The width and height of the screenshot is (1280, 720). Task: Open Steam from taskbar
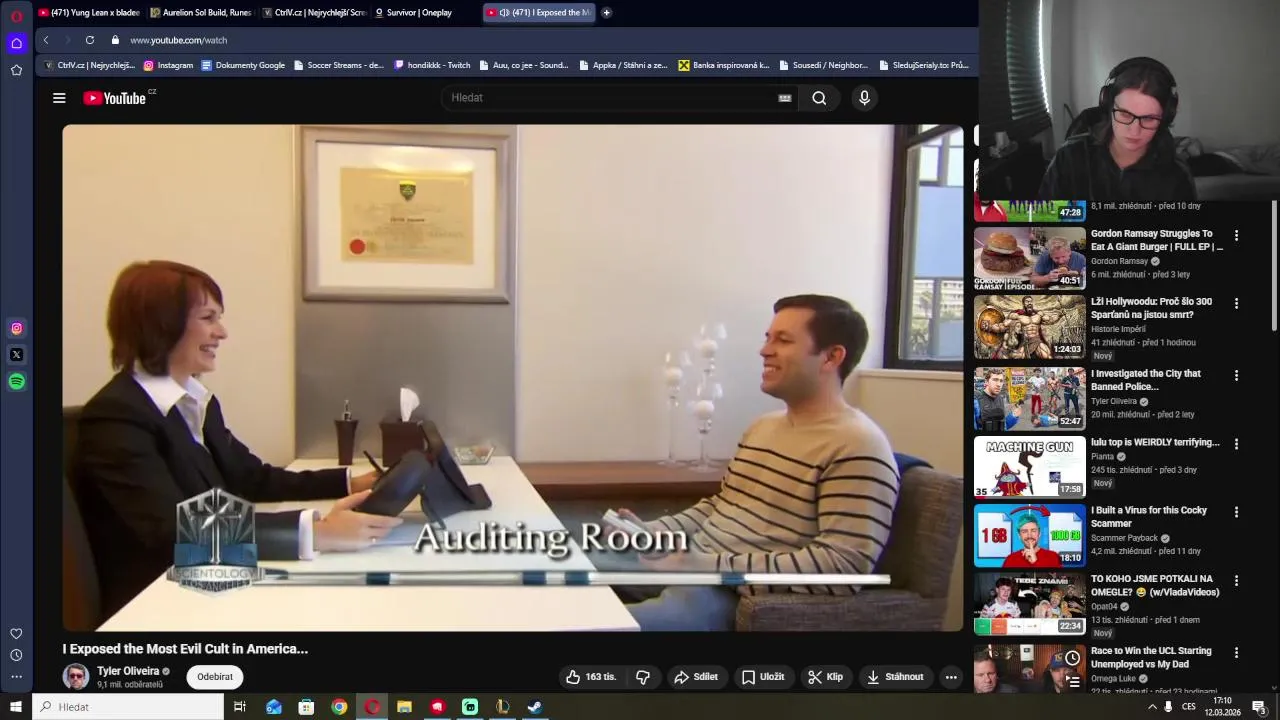pos(535,707)
